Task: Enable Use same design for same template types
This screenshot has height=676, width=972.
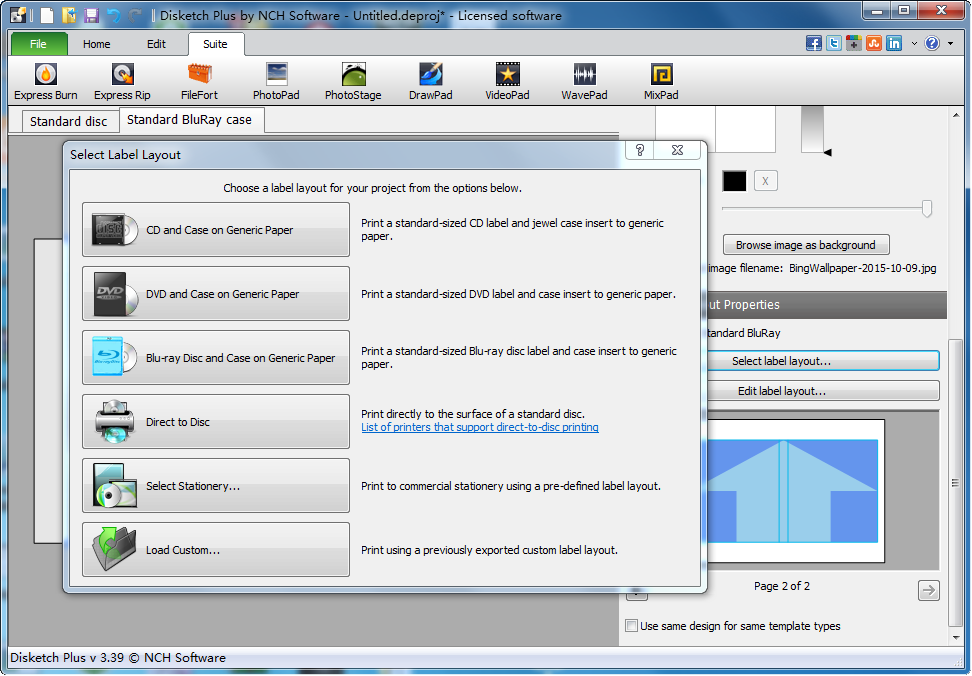Action: pyautogui.click(x=631, y=625)
